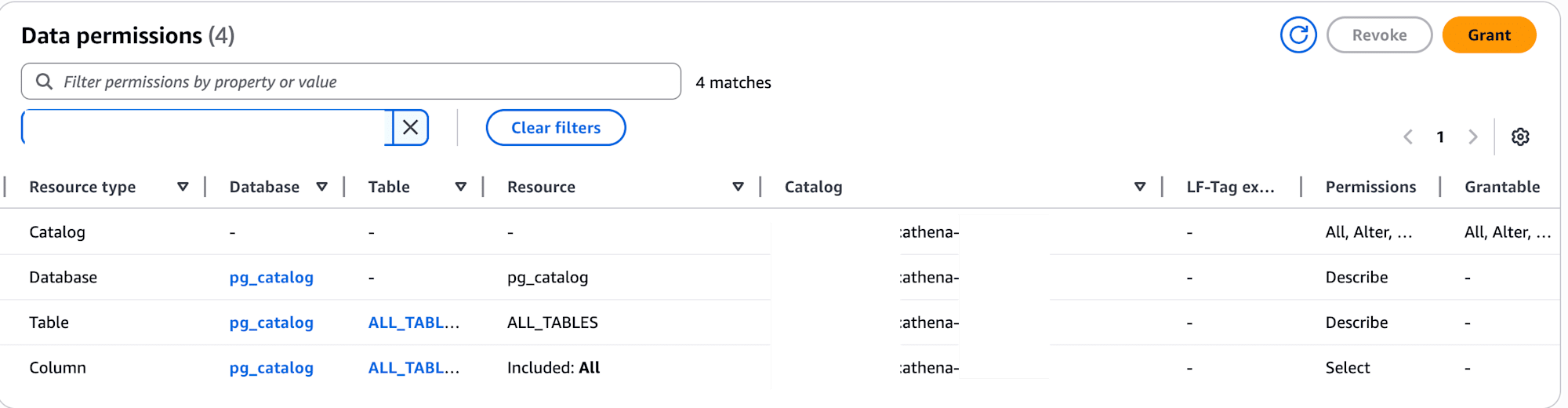Viewport: 1568px width, 408px height.
Task: Go to the previous page arrow
Action: click(1408, 137)
